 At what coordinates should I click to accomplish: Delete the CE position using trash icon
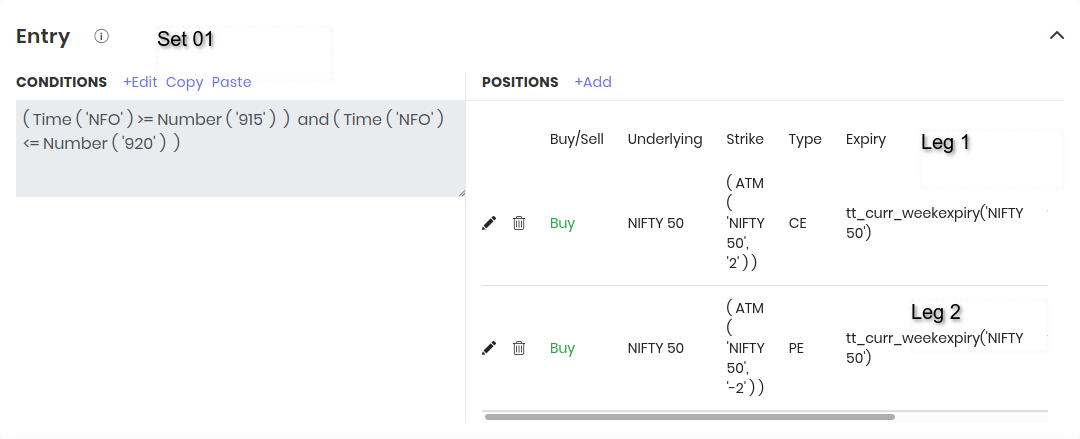tap(519, 223)
